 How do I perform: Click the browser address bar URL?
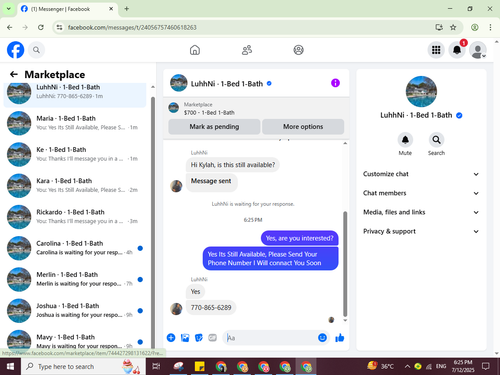click(x=132, y=27)
